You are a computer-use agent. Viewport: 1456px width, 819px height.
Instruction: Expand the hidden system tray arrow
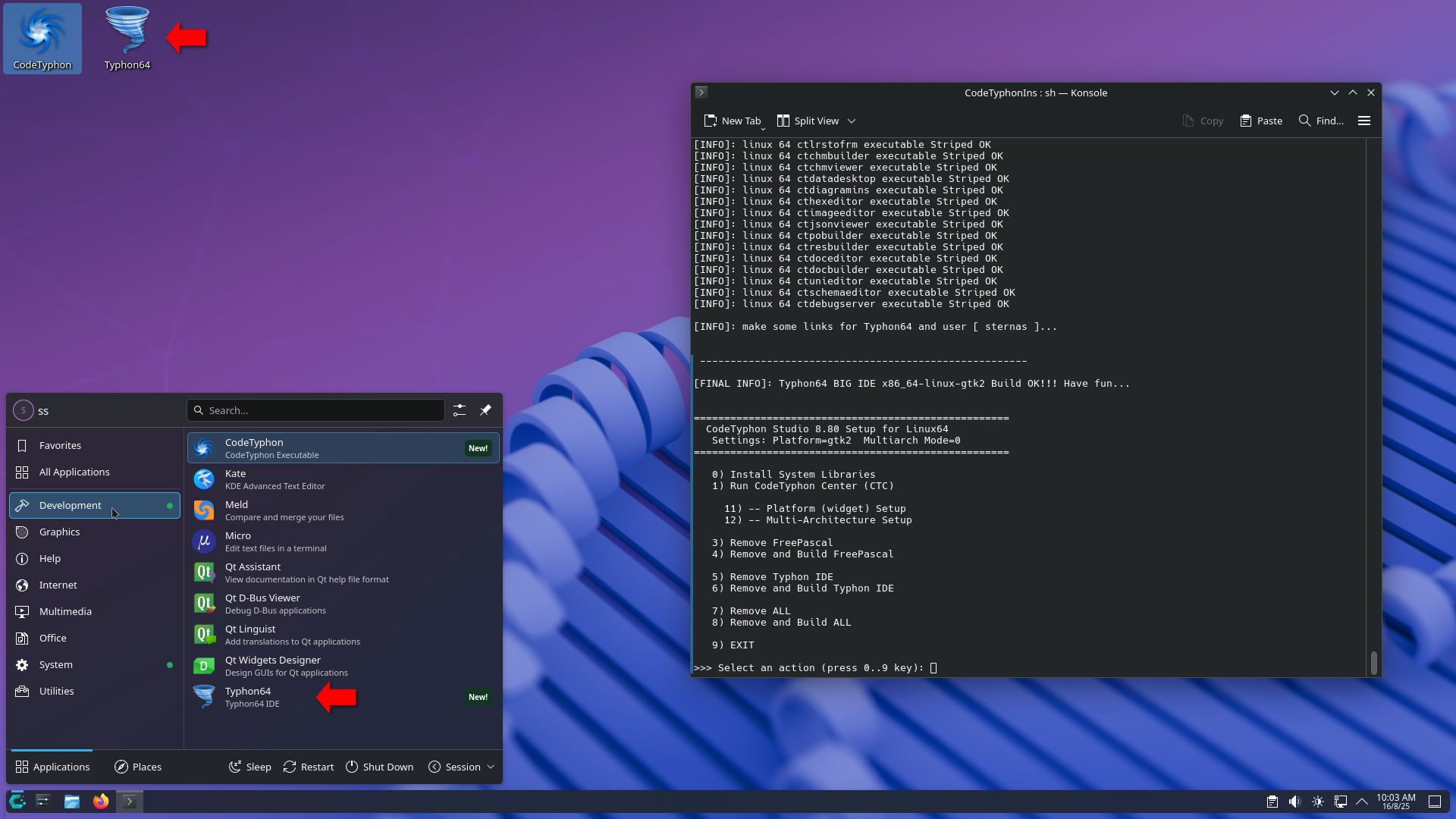coord(1362,802)
